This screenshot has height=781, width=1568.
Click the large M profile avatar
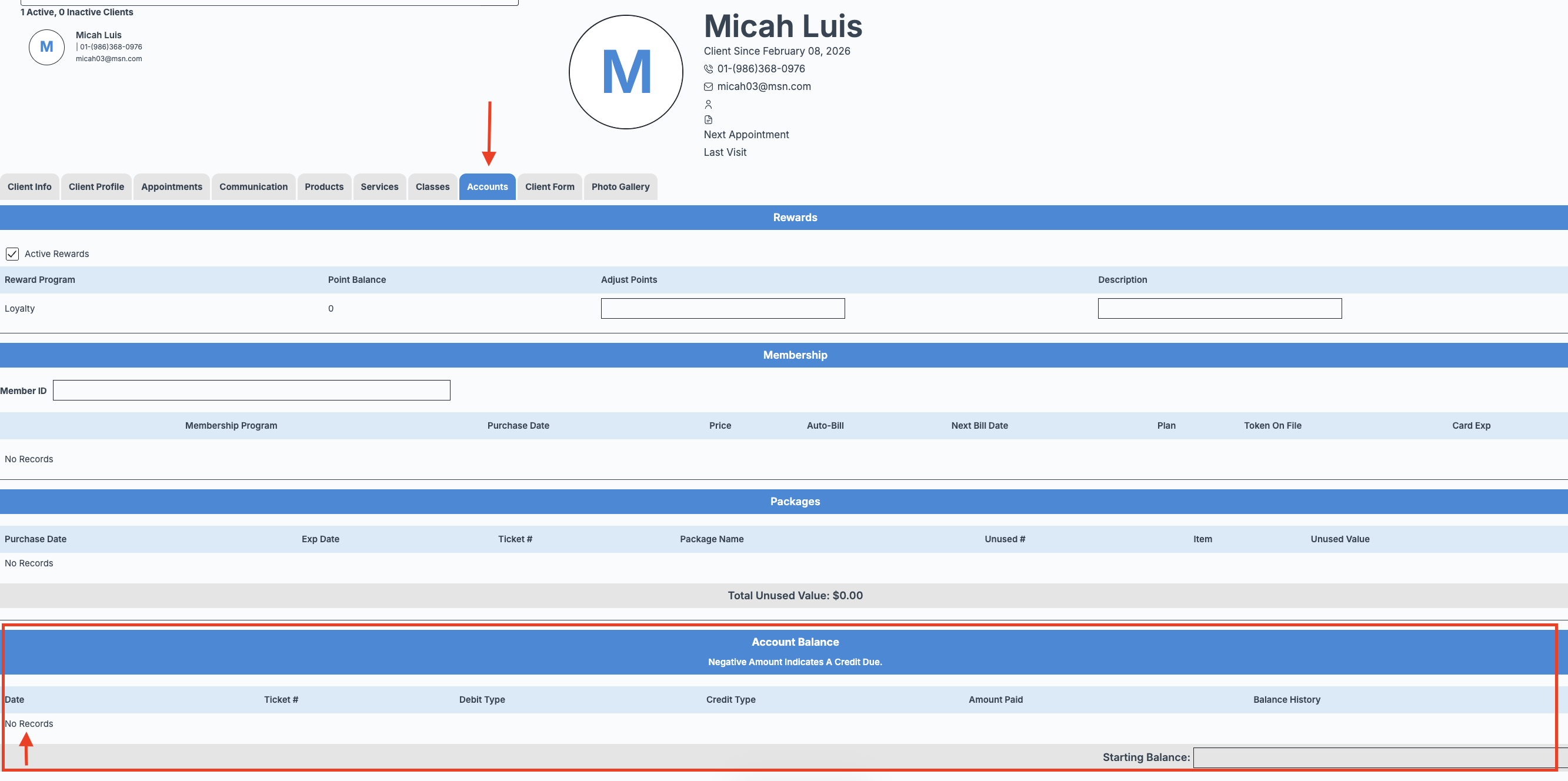625,72
